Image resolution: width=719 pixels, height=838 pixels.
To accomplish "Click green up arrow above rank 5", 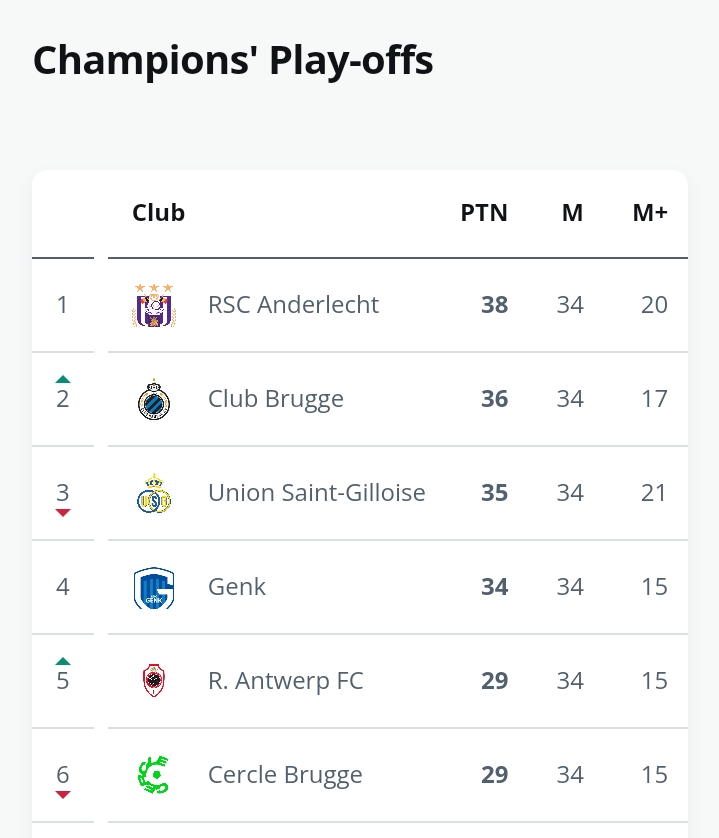I will tap(63, 661).
